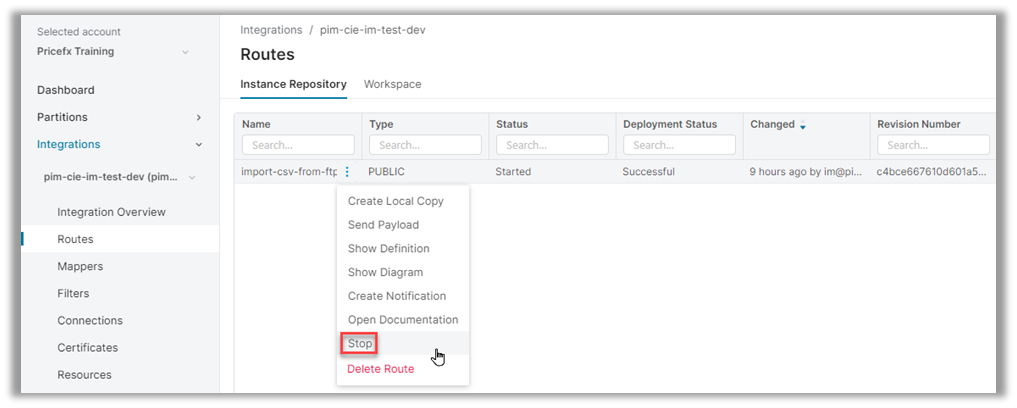Click the Name column search field

click(298, 145)
